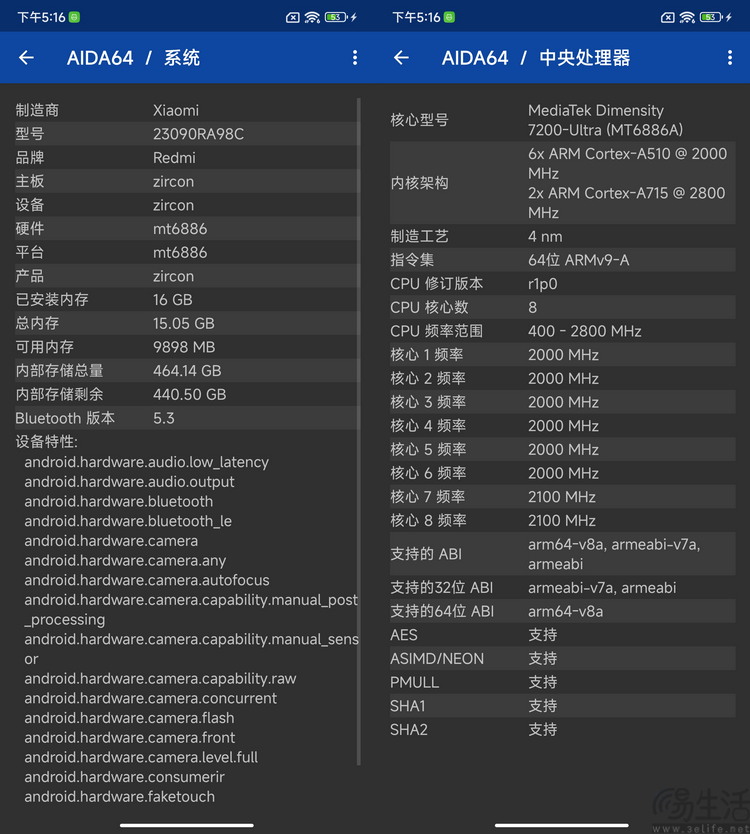Select frequency range 400 - 2800 MHz
The width and height of the screenshot is (750, 834).
[585, 331]
